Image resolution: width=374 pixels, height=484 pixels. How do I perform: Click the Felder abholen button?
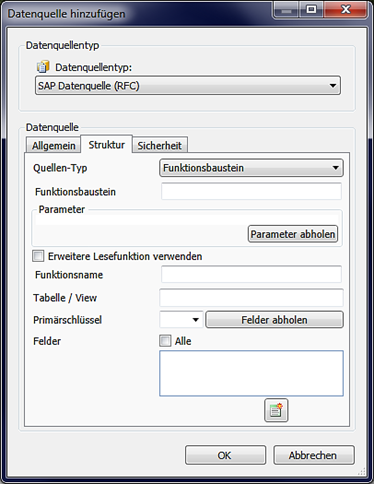tap(274, 320)
